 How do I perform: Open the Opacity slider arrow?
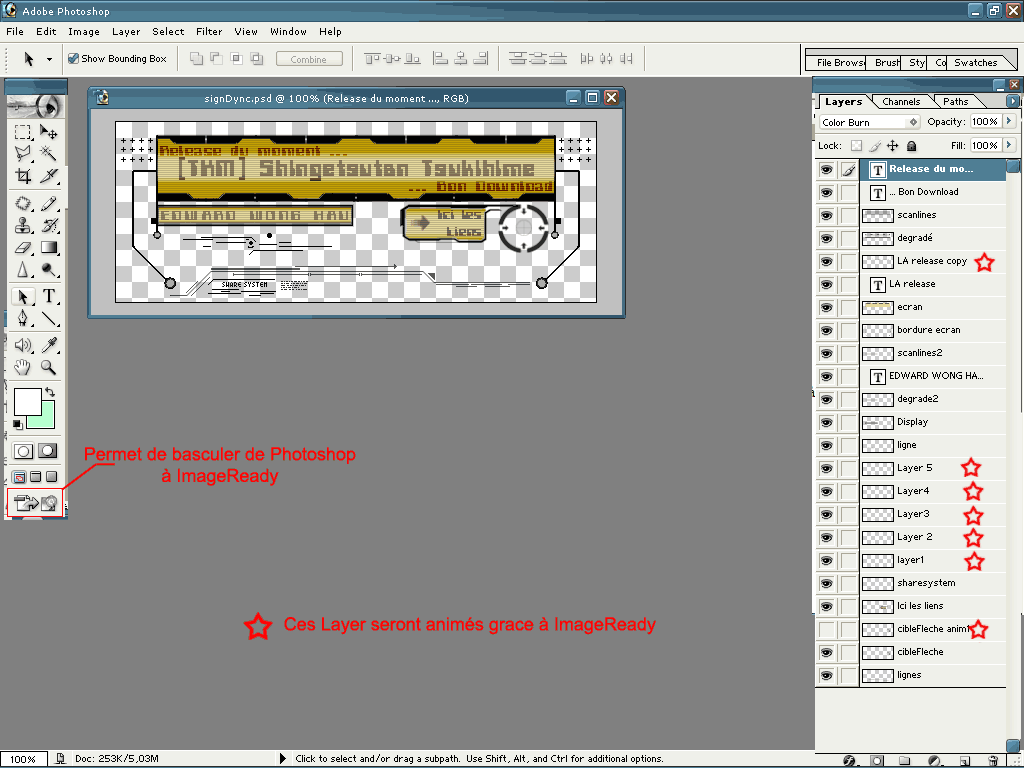[x=1009, y=121]
